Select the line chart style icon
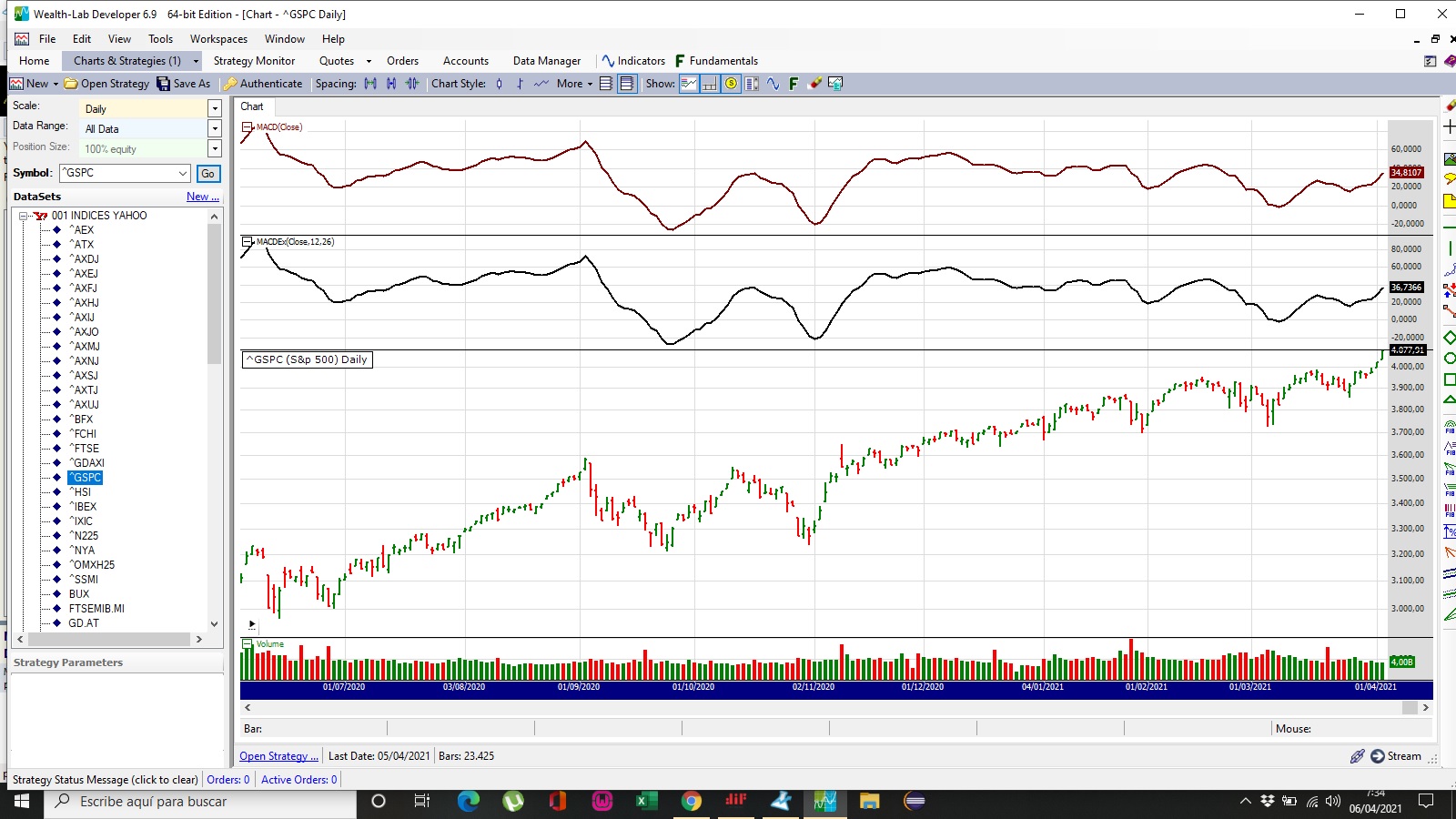1456x819 pixels. tap(541, 84)
